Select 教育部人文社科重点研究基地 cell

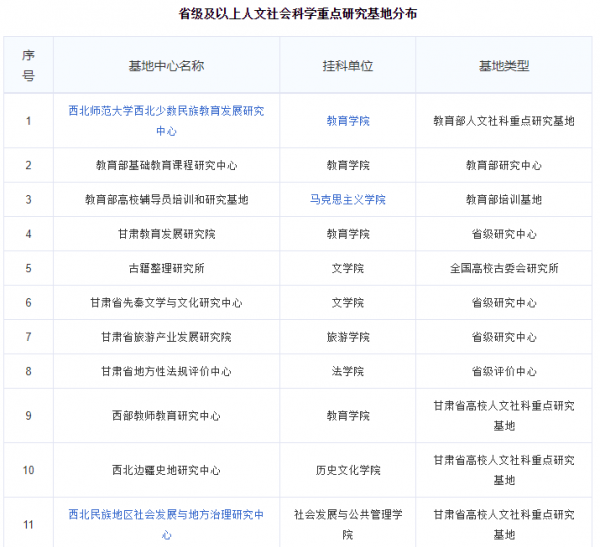pyautogui.click(x=504, y=121)
